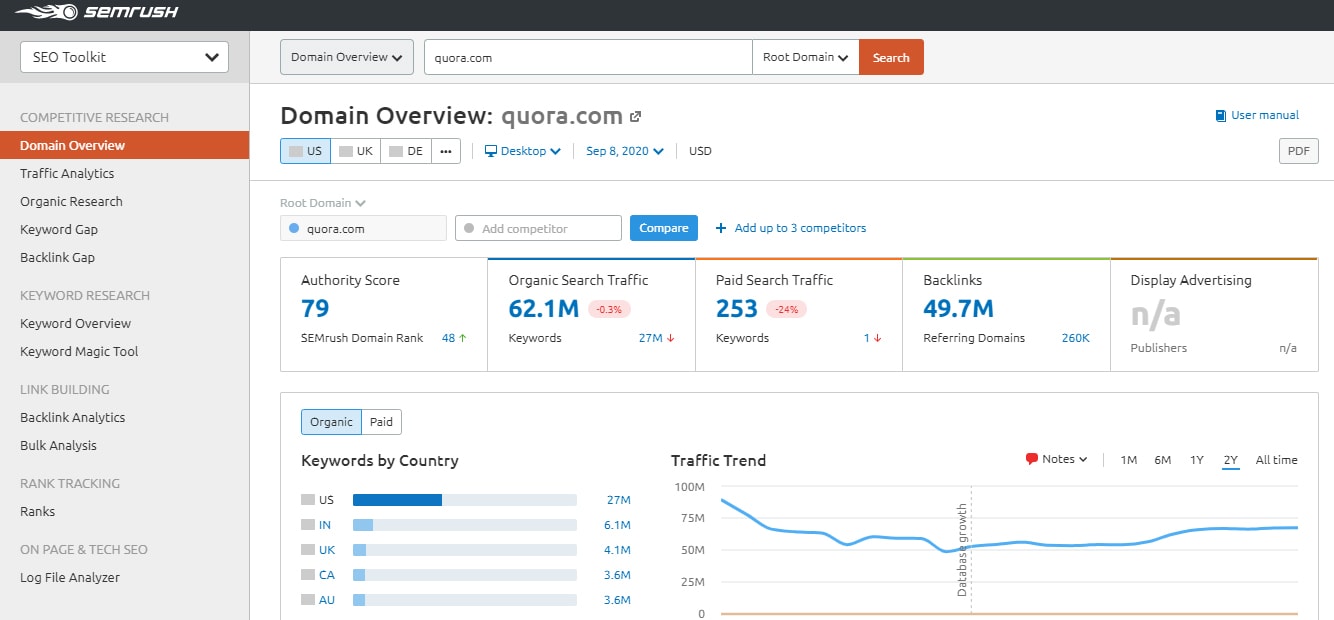Image resolution: width=1334 pixels, height=620 pixels.
Task: Click the SEMrush Domain Rank value 48
Action: pos(448,338)
